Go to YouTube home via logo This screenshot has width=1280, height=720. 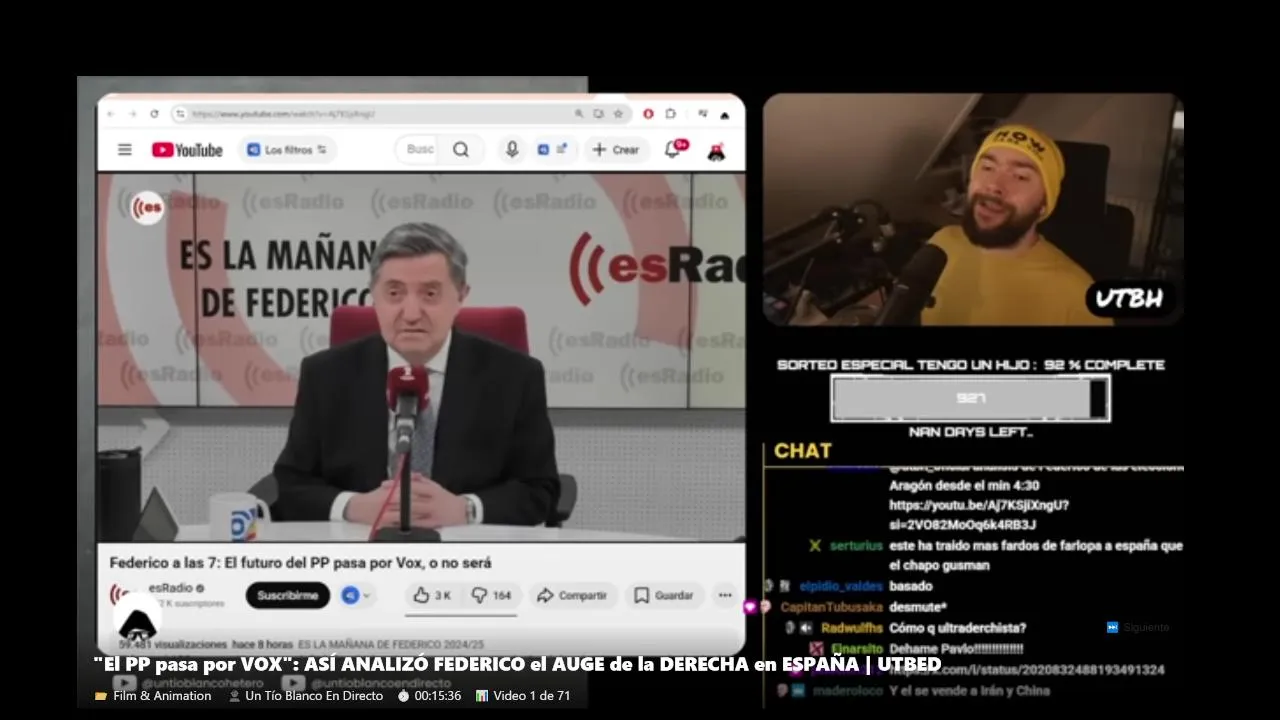coord(187,150)
